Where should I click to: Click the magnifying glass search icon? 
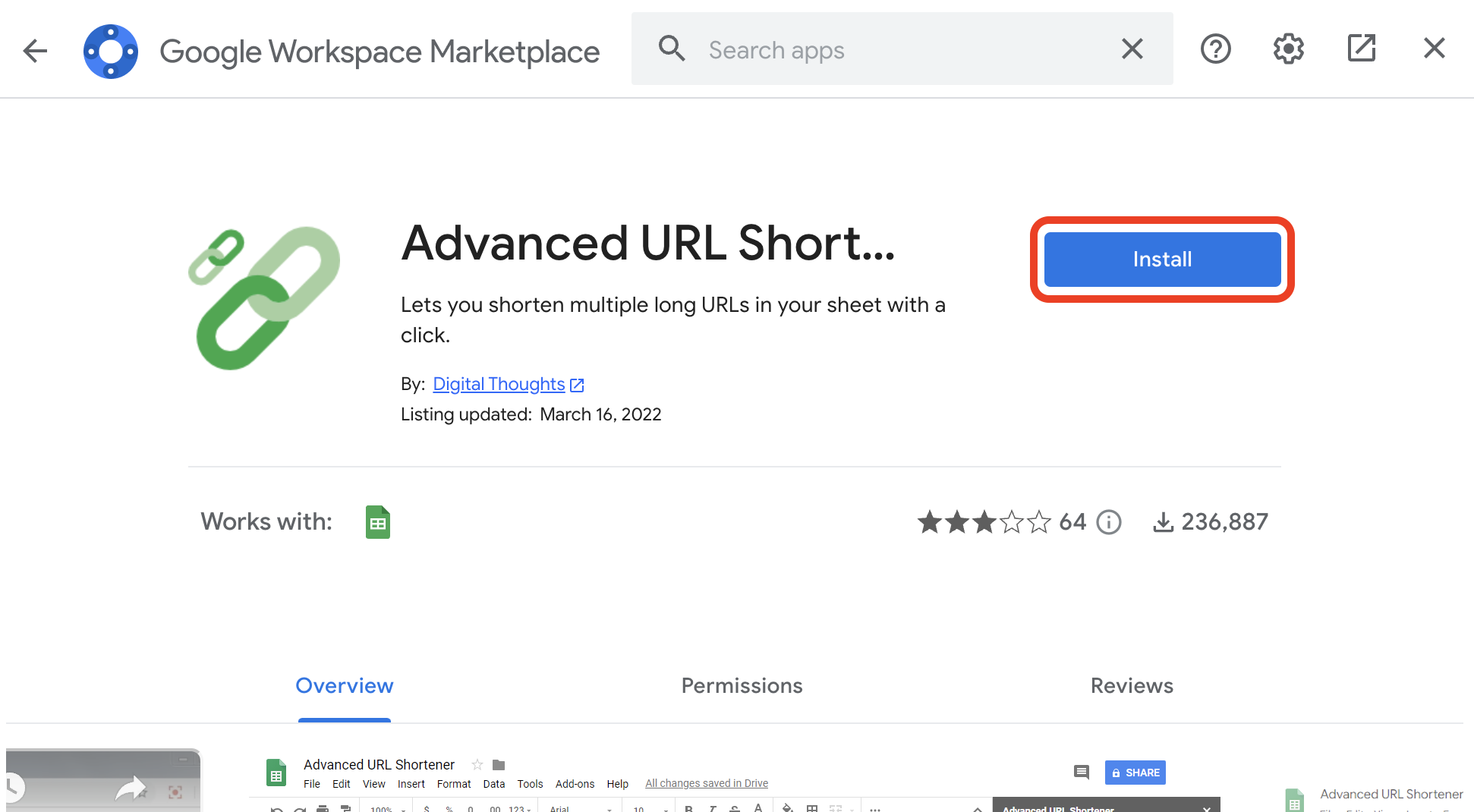pyautogui.click(x=671, y=49)
